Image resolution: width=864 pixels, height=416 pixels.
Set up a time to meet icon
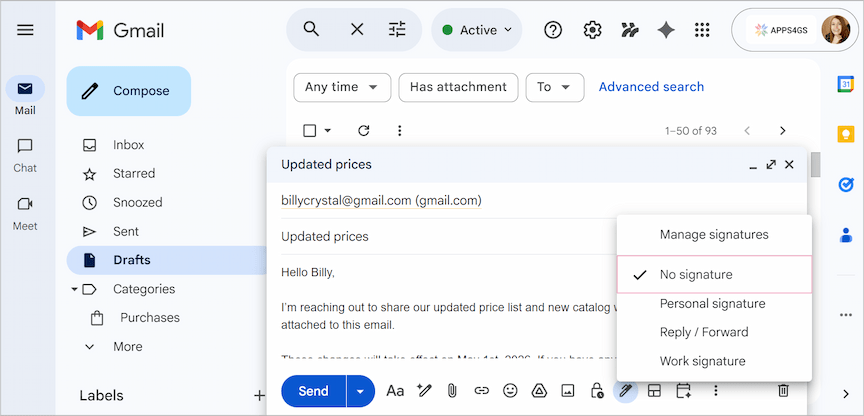(x=683, y=391)
